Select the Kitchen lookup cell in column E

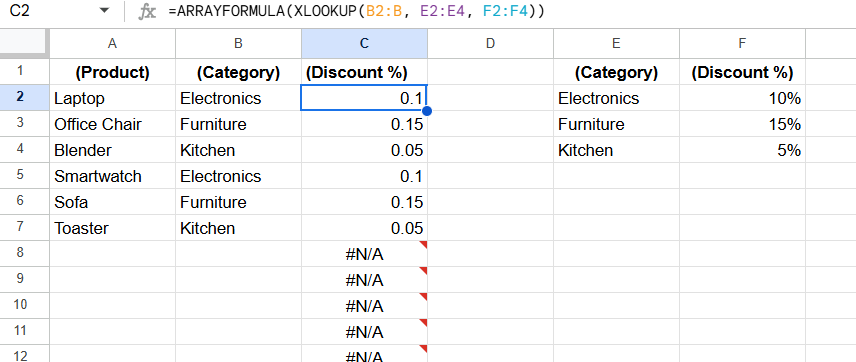(616, 150)
